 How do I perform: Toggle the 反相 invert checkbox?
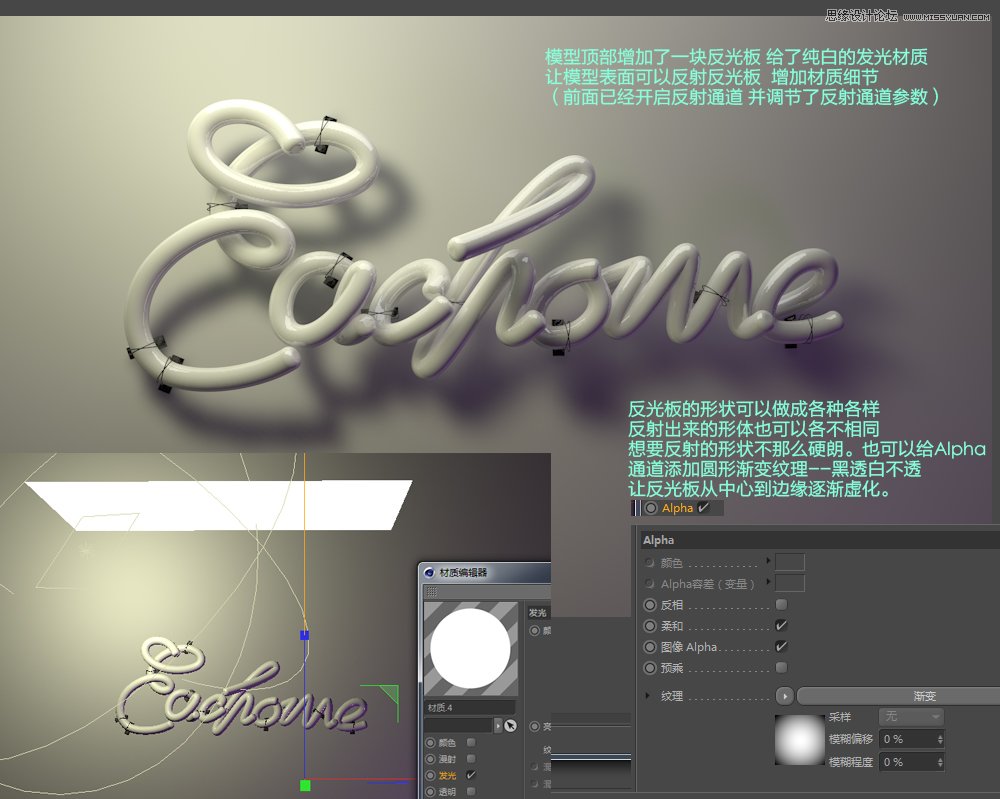780,605
